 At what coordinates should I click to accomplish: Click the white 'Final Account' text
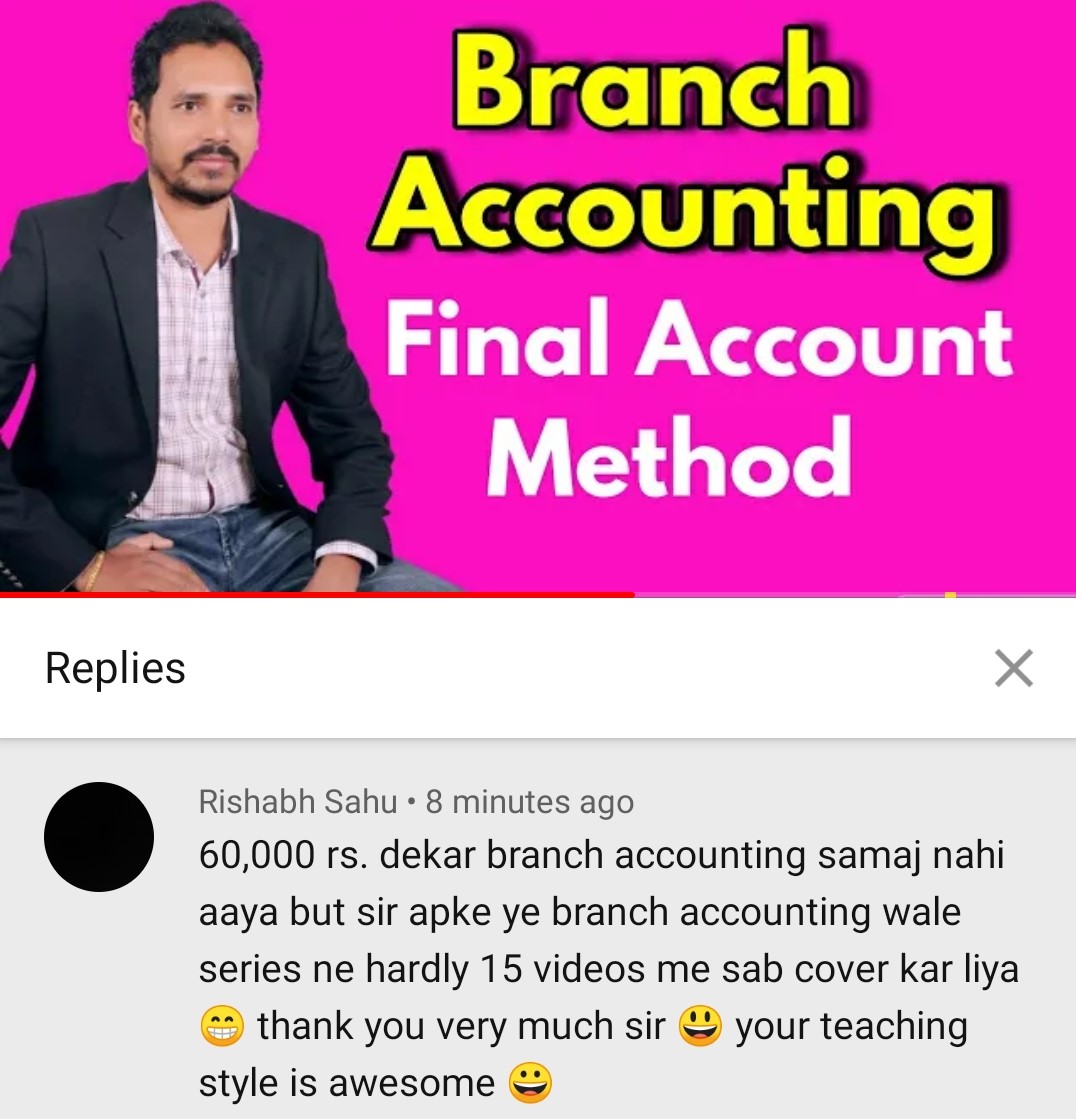699,339
